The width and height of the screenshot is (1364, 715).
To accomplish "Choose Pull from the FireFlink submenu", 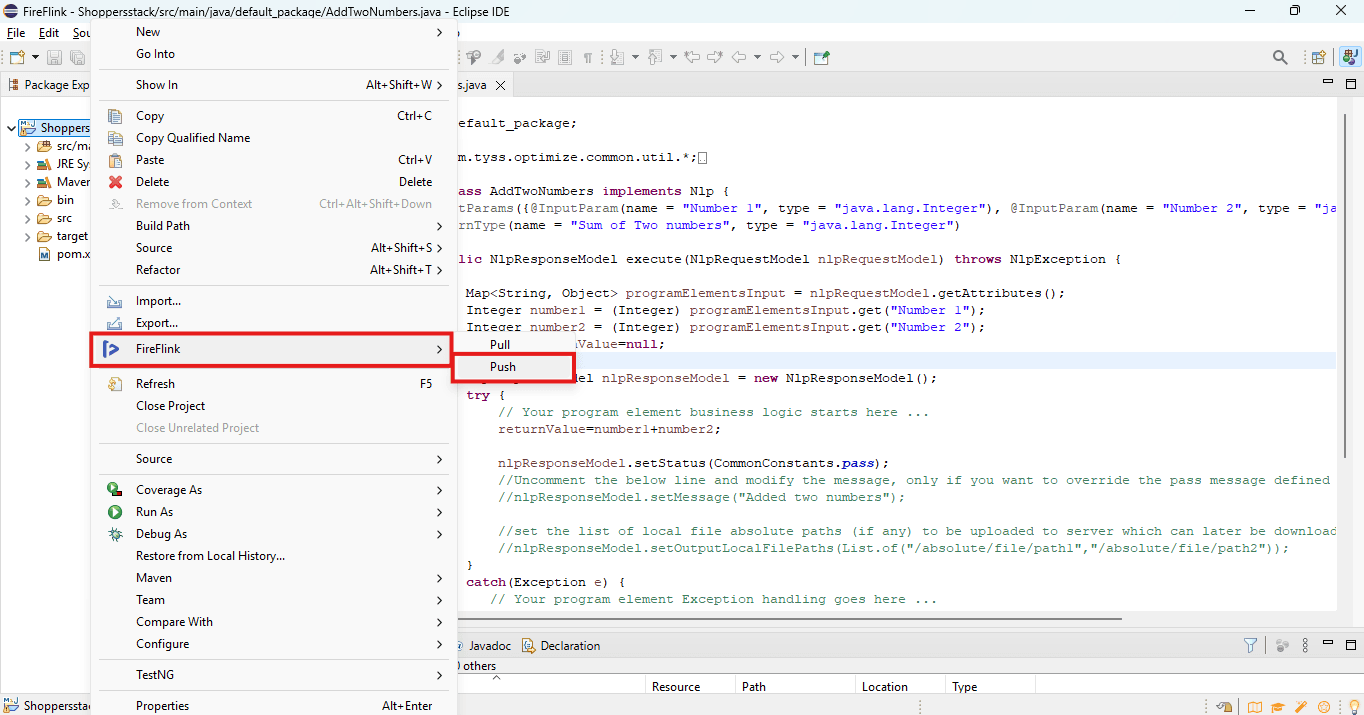I will click(x=500, y=345).
